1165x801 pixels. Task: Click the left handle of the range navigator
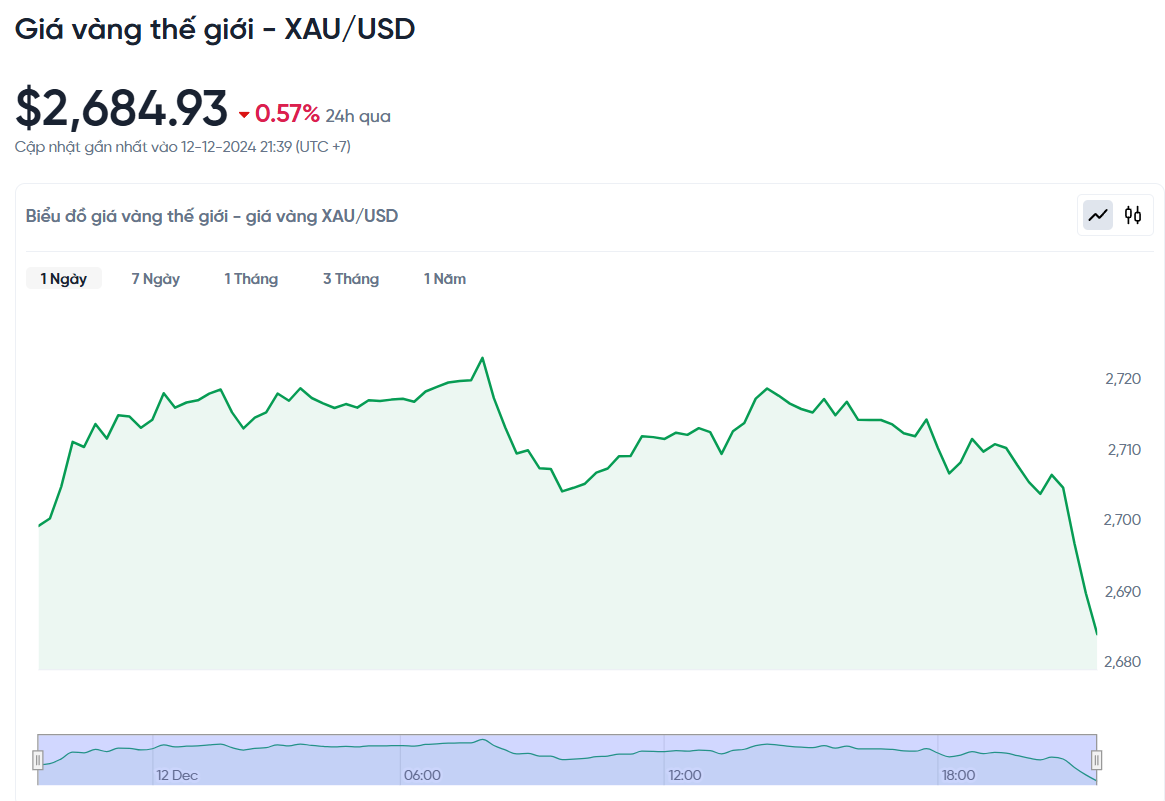point(38,760)
